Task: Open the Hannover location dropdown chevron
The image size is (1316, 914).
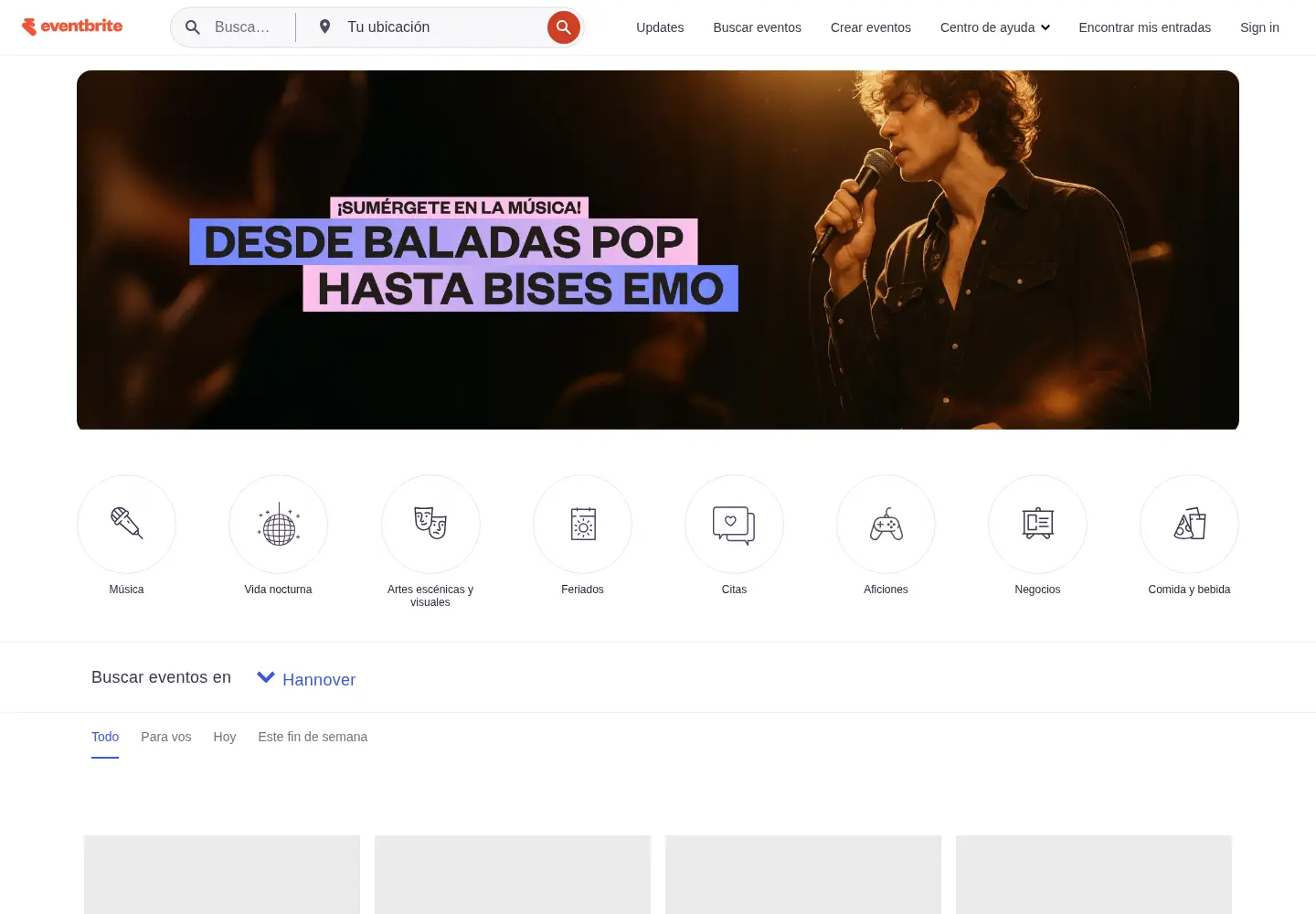Action: click(x=266, y=677)
